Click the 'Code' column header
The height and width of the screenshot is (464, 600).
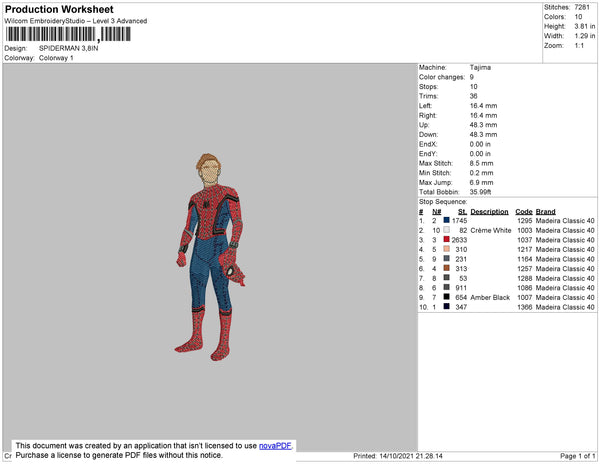pyautogui.click(x=524, y=212)
